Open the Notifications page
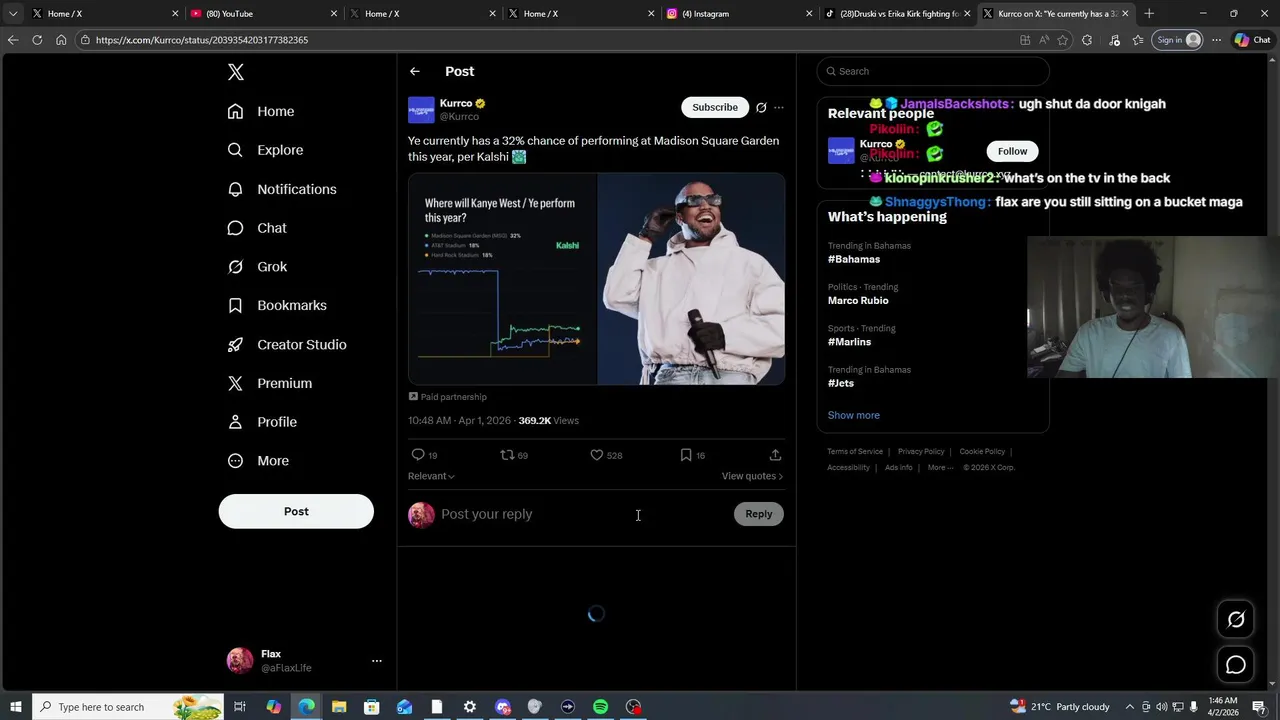The image size is (1280, 720). click(282, 189)
